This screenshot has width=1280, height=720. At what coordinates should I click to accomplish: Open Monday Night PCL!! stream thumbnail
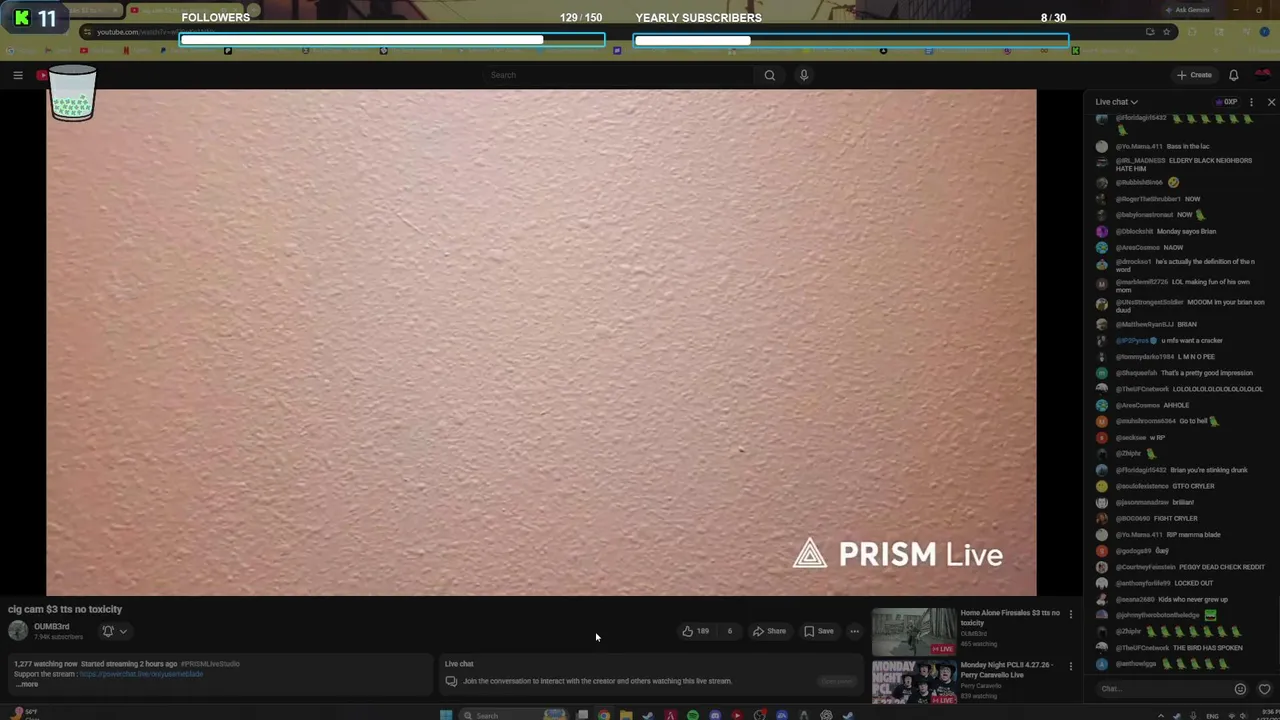point(913,681)
